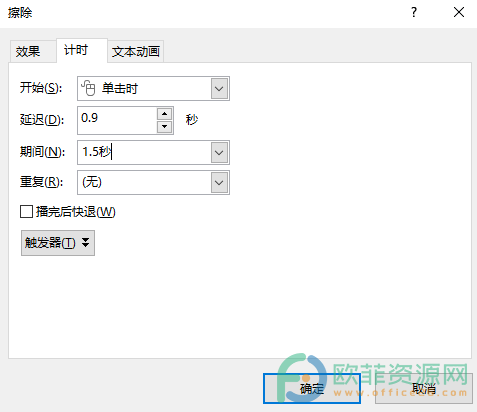Open the 触发器 trigger button
This screenshot has width=477, height=412.
point(58,243)
